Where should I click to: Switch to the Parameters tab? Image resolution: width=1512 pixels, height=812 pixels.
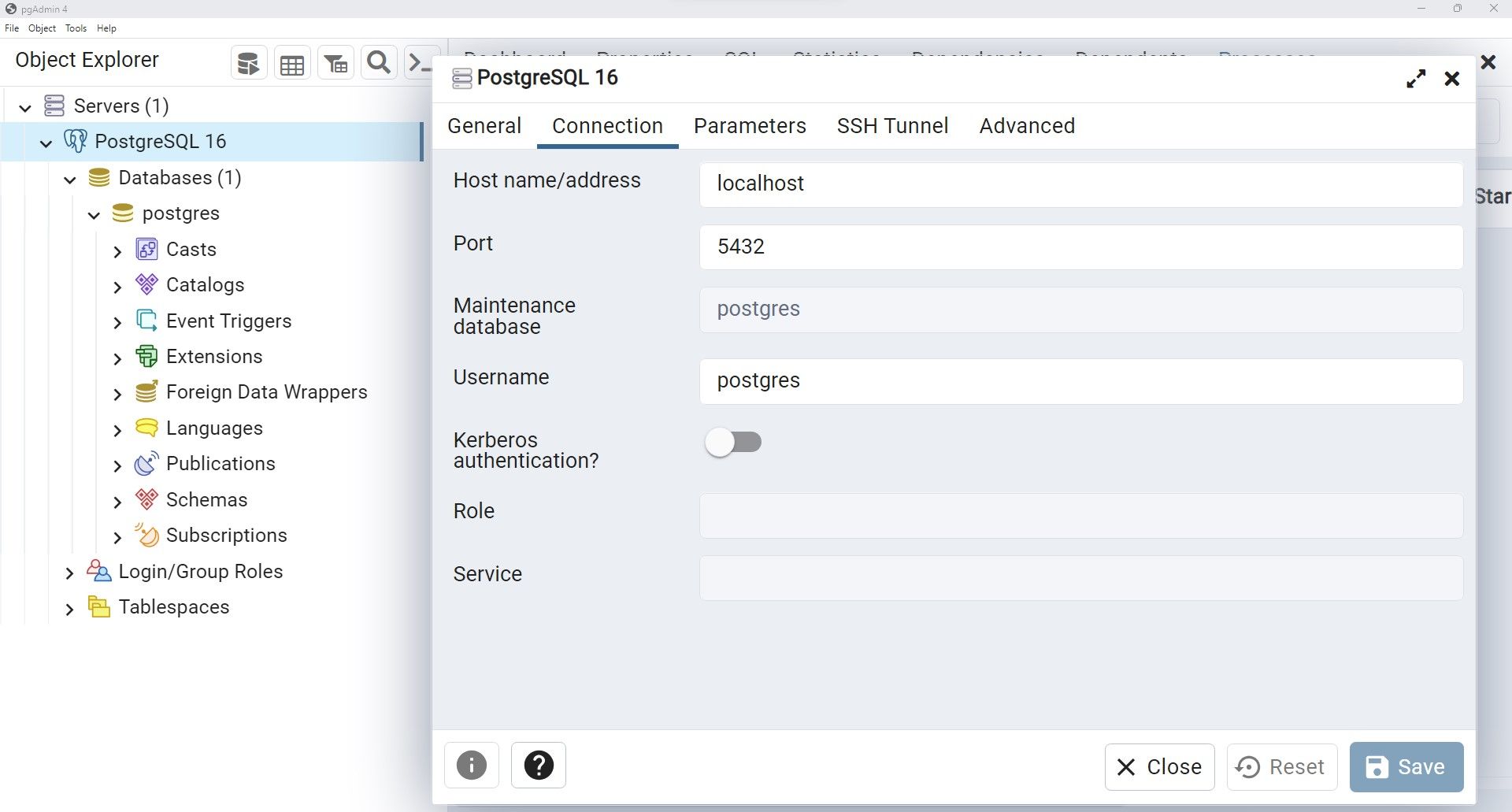tap(749, 126)
